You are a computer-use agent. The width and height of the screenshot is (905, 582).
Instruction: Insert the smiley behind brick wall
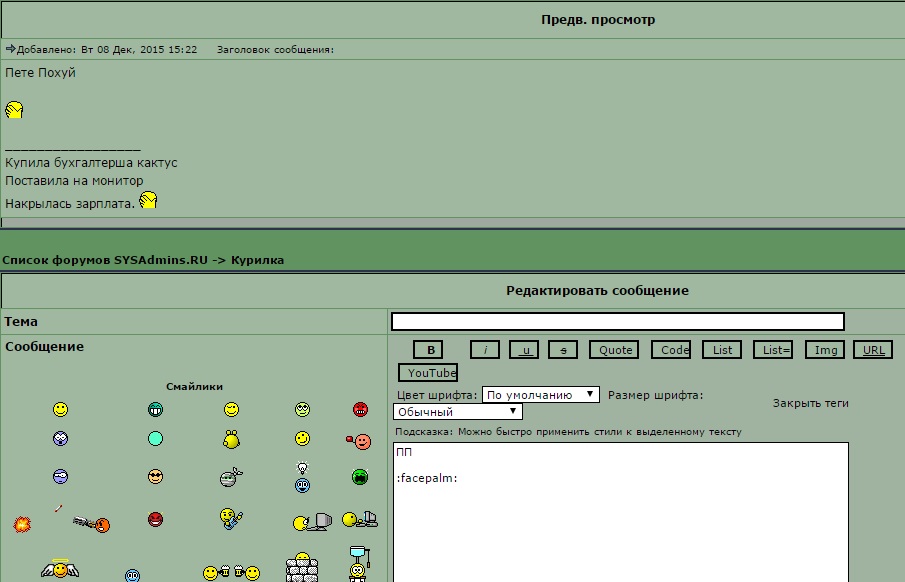point(302,567)
